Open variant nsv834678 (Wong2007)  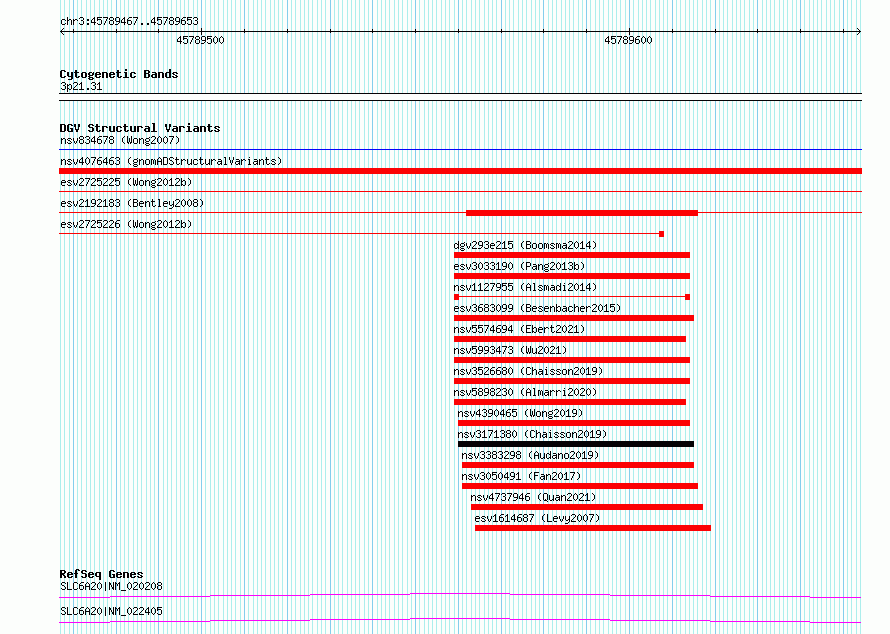[x=120, y=140]
